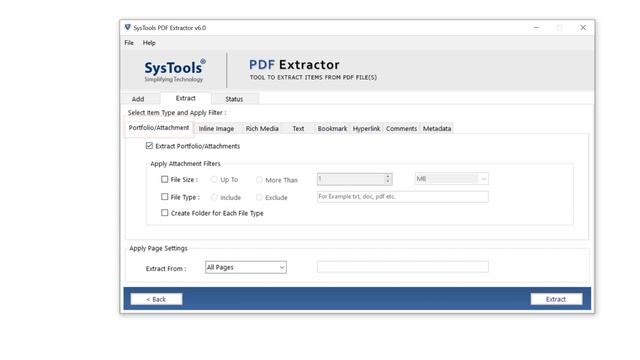Close the PDF Extractor window

point(583,27)
